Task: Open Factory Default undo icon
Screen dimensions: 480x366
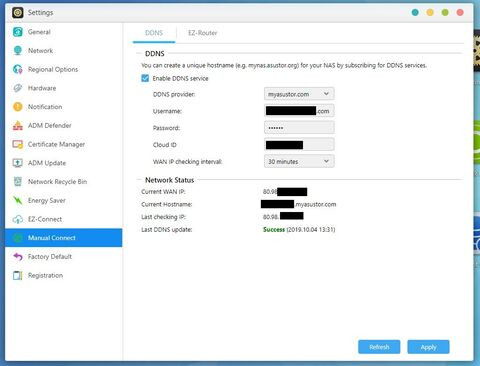Action: [18, 257]
